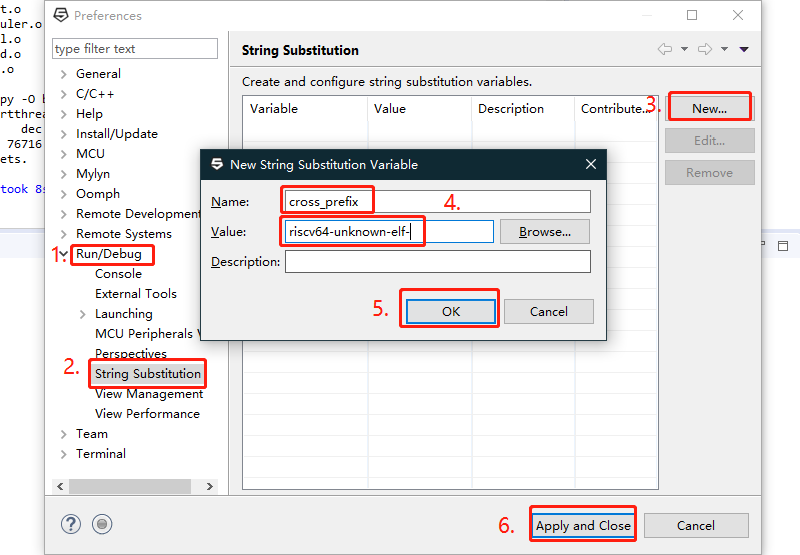The width and height of the screenshot is (800, 555).
Task: Click the forward arrow in preferences header
Action: click(x=705, y=50)
